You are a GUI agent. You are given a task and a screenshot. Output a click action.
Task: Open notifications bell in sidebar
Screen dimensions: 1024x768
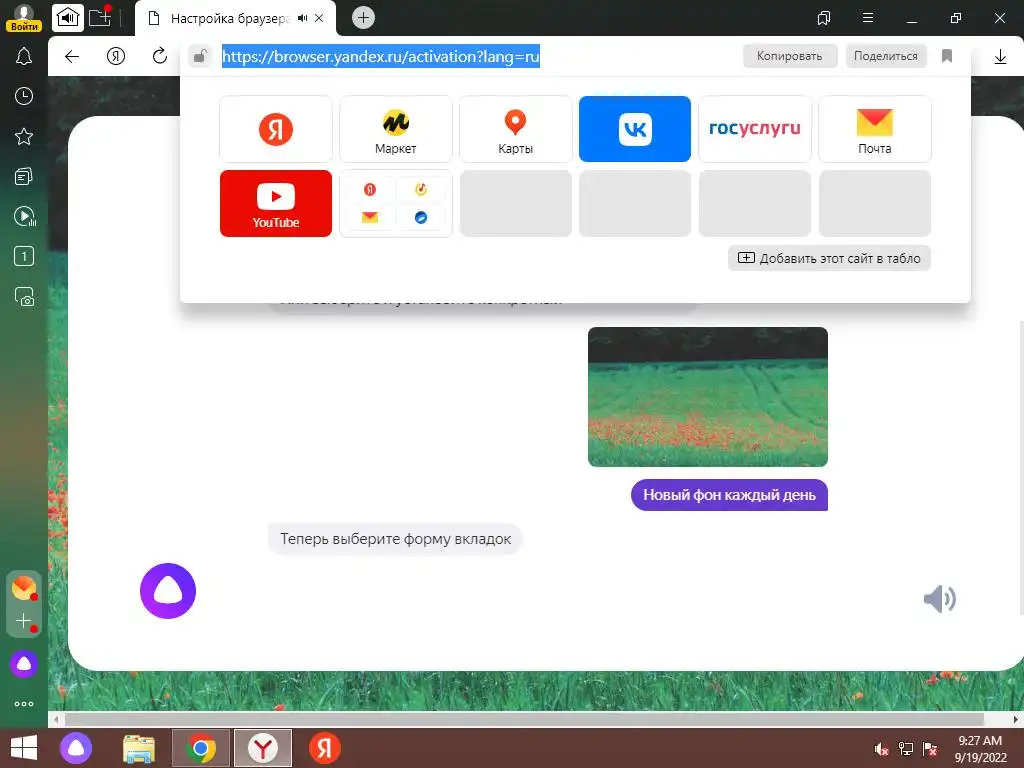24,57
